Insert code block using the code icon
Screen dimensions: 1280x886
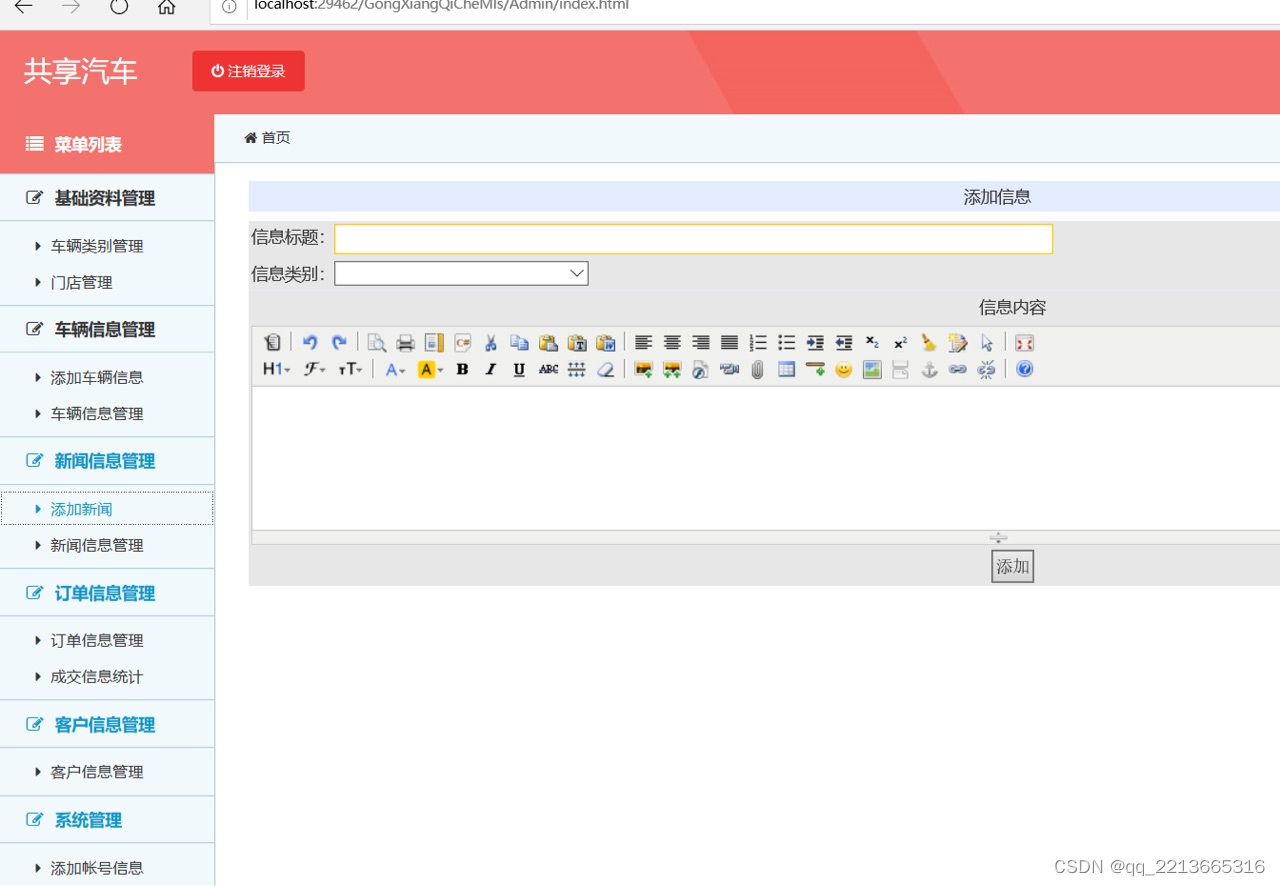click(462, 343)
